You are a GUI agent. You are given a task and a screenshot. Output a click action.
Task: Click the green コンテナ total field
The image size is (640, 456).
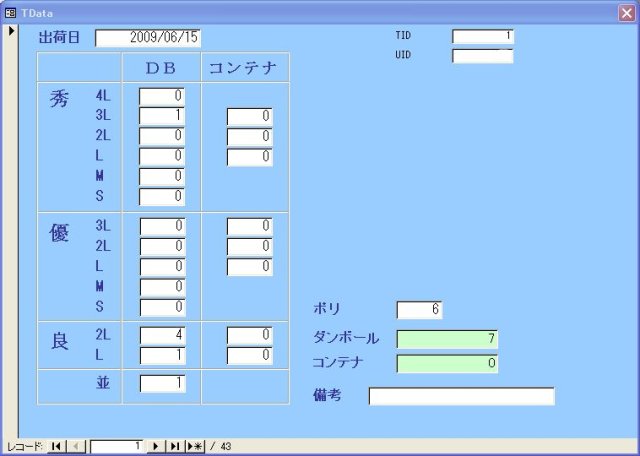[x=447, y=363]
